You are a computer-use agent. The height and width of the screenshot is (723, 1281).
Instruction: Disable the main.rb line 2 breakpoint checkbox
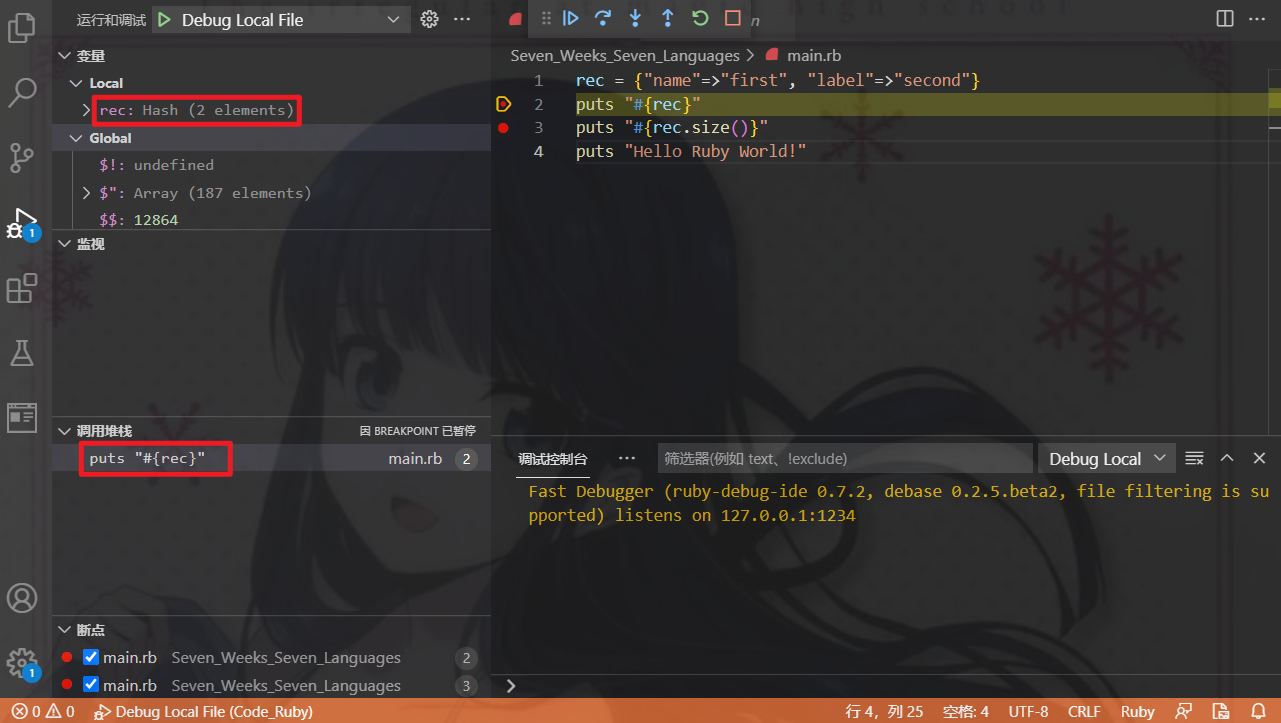[x=89, y=657]
